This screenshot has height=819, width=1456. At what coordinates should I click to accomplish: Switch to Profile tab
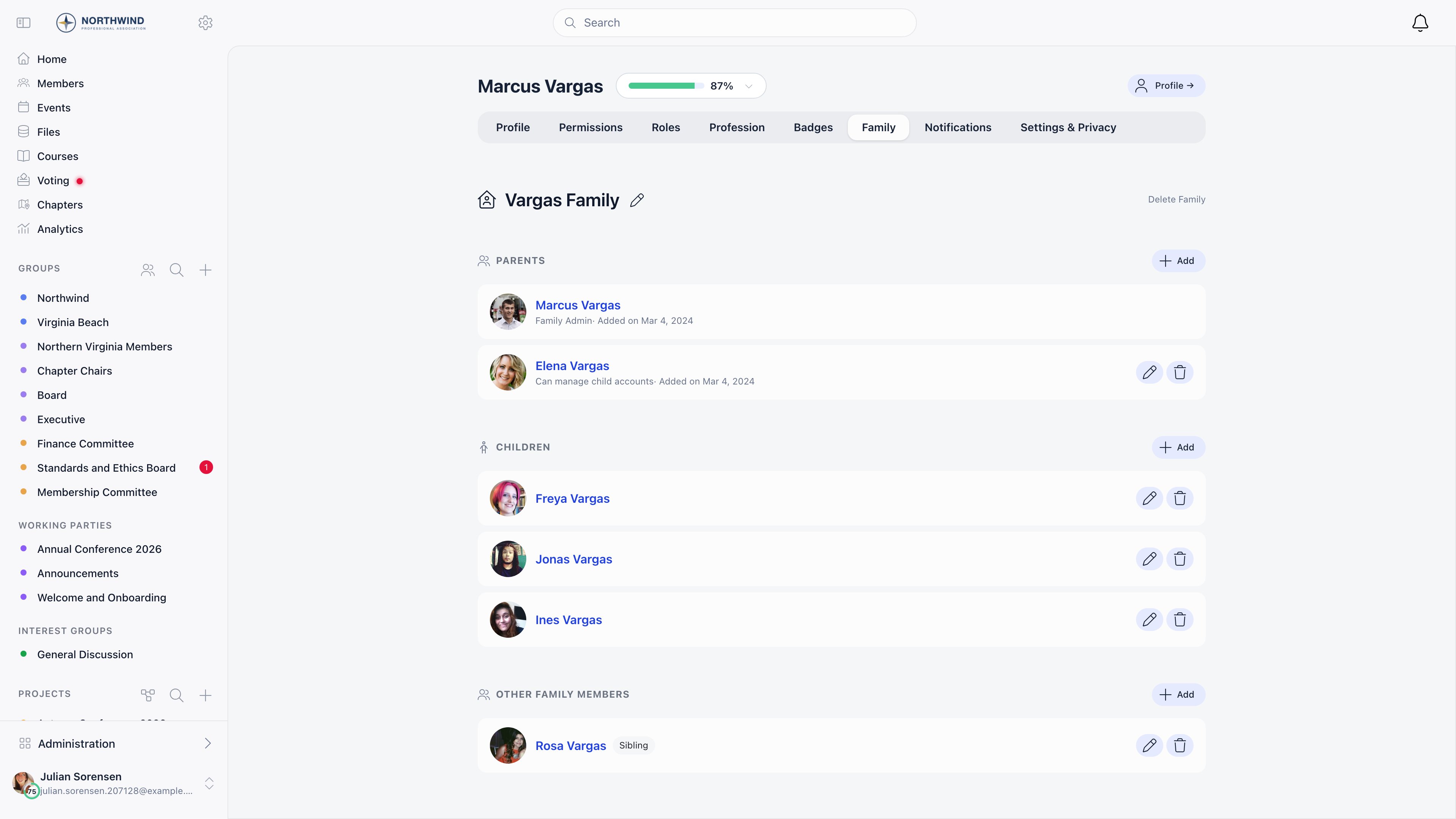pos(513,128)
